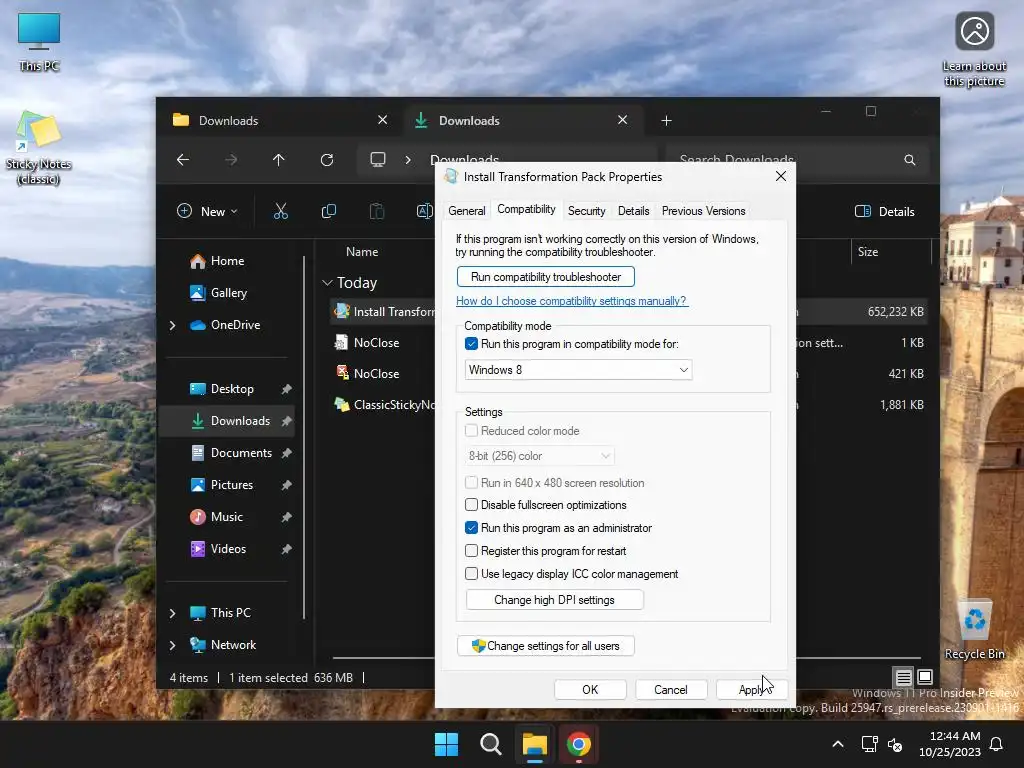Click Run compatibility troubleshooter button

[x=545, y=276]
